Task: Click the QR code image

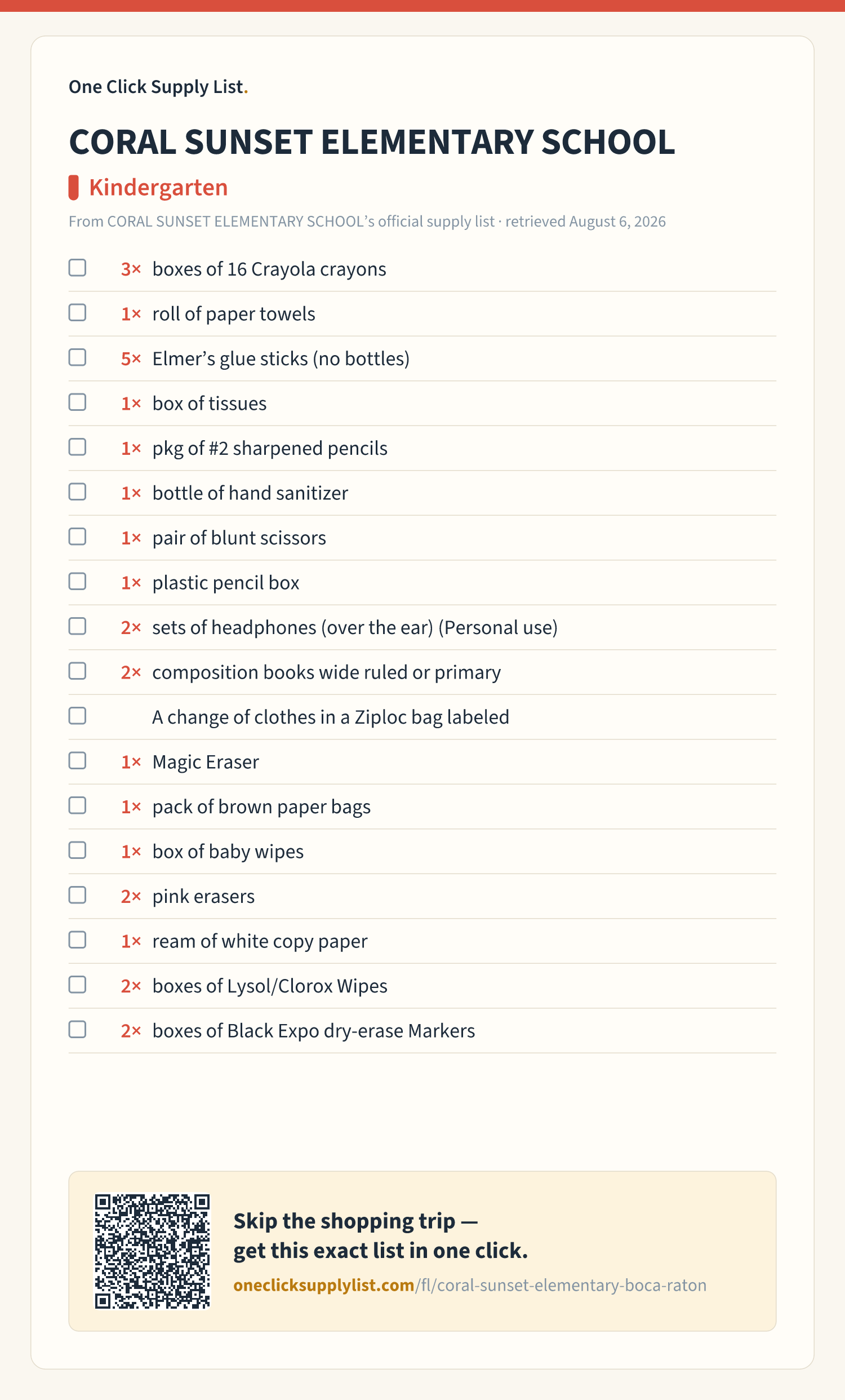Action: (152, 1251)
